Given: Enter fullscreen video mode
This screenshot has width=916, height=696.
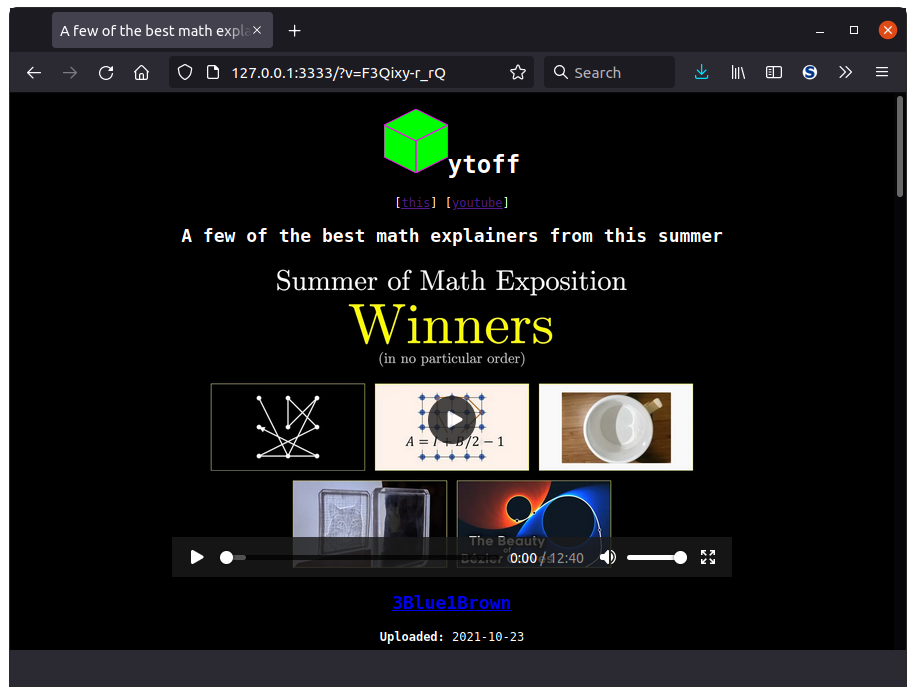Looking at the screenshot, I should coord(707,558).
